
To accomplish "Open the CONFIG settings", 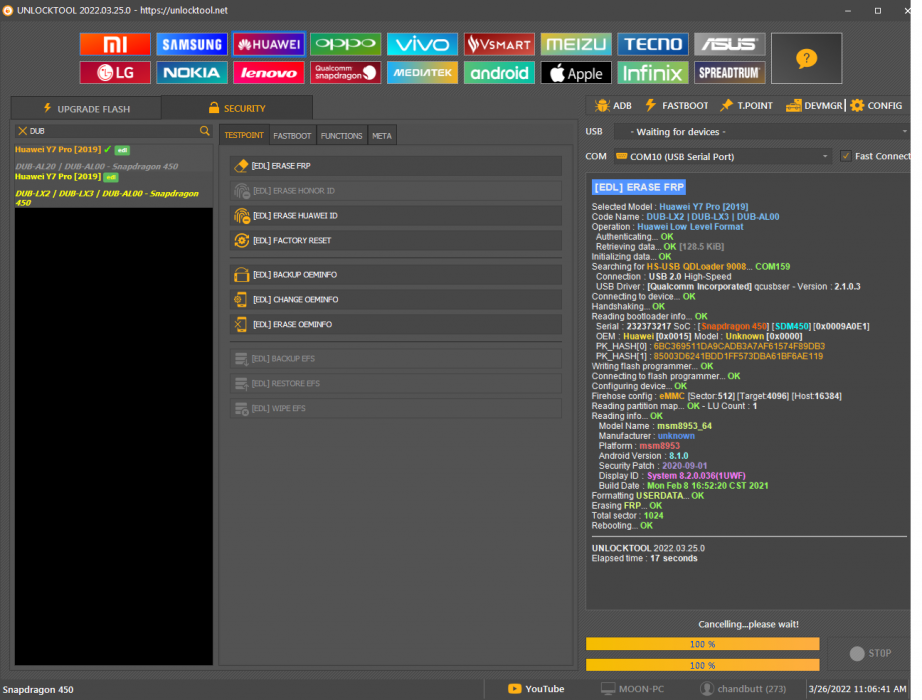I will [876, 105].
